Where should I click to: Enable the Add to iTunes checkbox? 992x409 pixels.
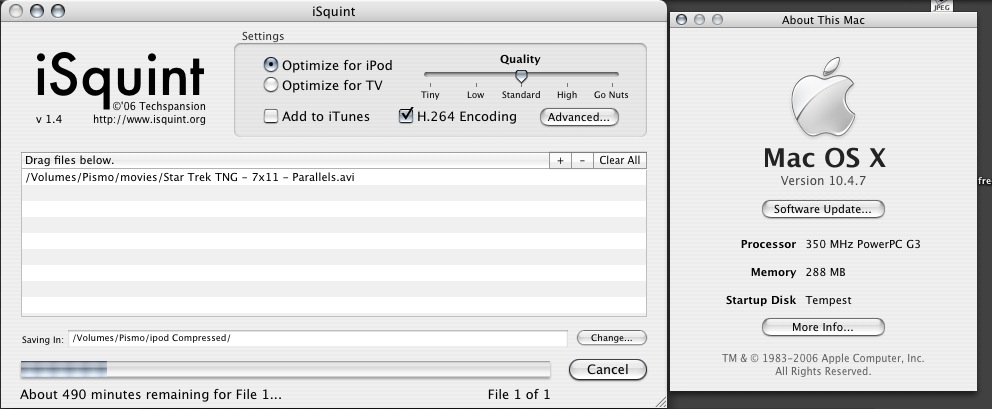(271, 116)
